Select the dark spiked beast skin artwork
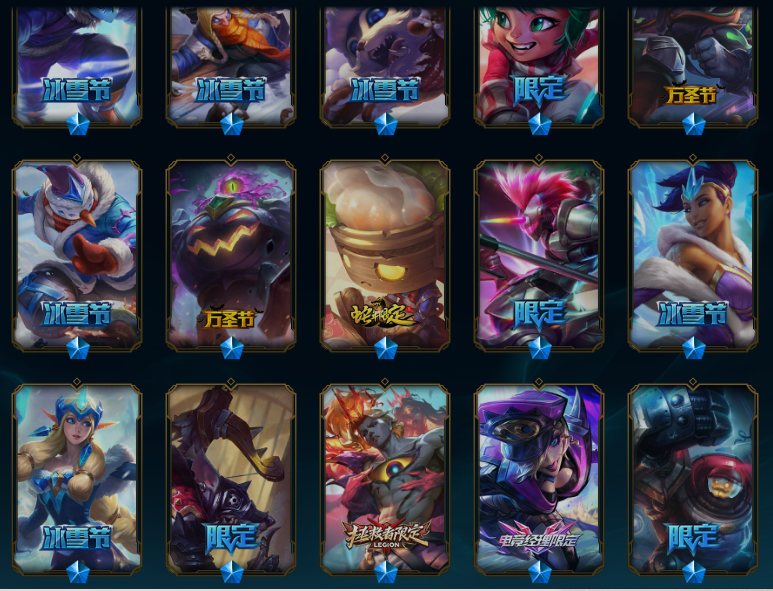Viewport: 773px width, 591px height. pyautogui.click(x=231, y=479)
